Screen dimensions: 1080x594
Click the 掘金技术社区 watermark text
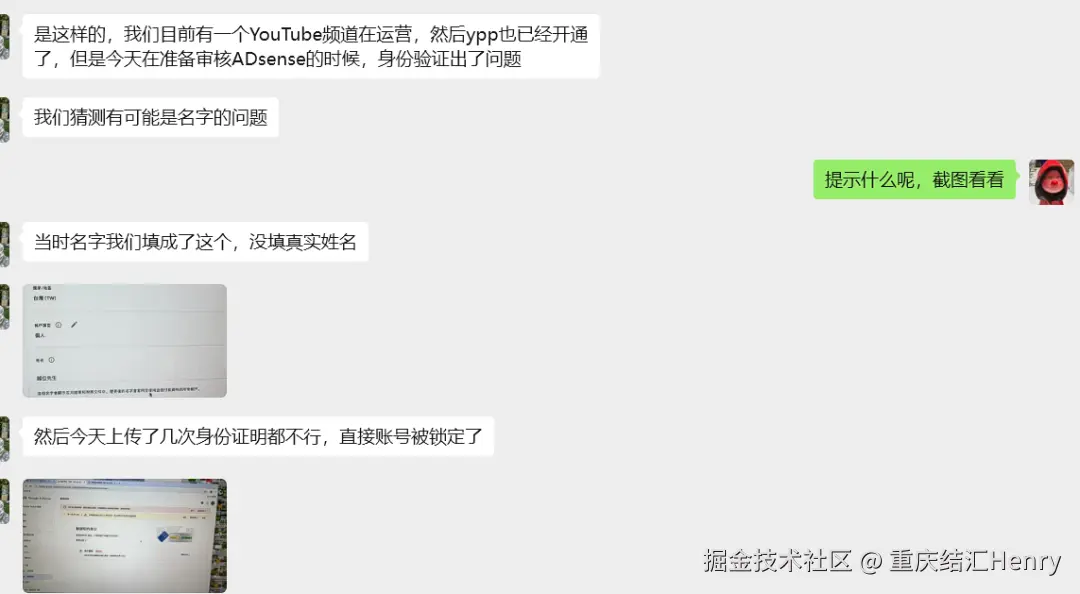pyautogui.click(x=778, y=561)
